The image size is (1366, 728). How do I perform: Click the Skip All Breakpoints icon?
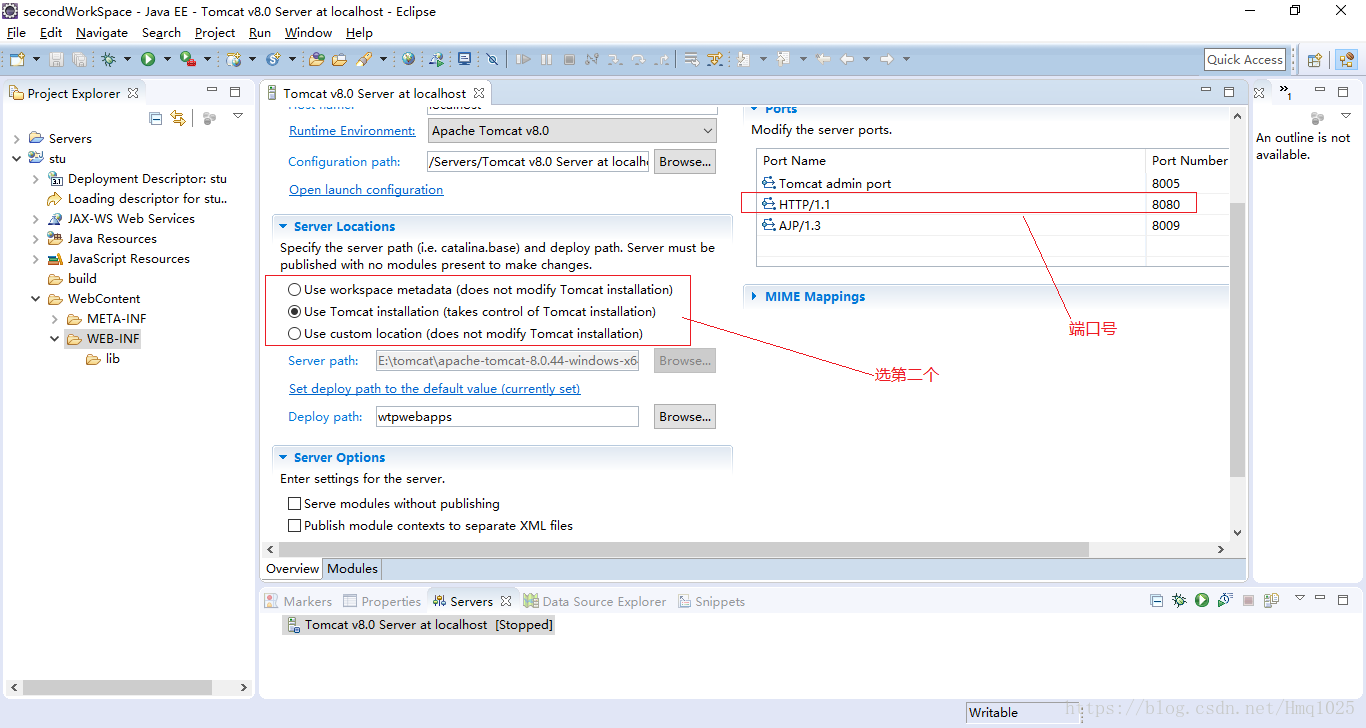point(493,60)
